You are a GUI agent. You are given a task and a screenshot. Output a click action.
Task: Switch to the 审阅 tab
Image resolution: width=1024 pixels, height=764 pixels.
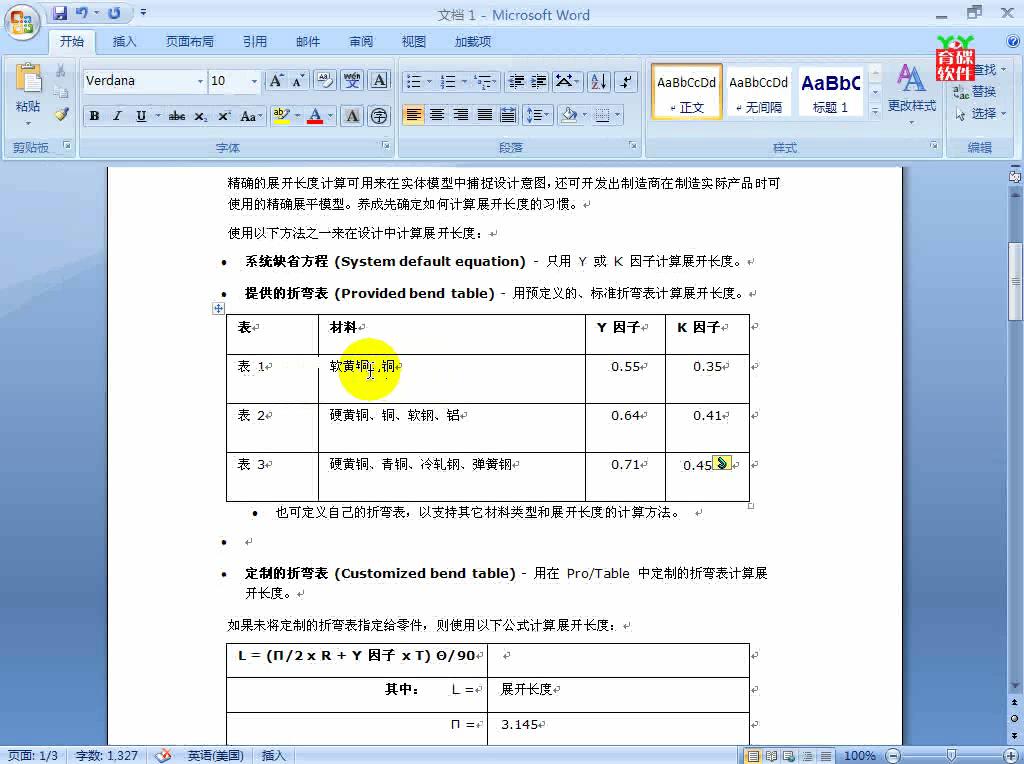click(361, 42)
